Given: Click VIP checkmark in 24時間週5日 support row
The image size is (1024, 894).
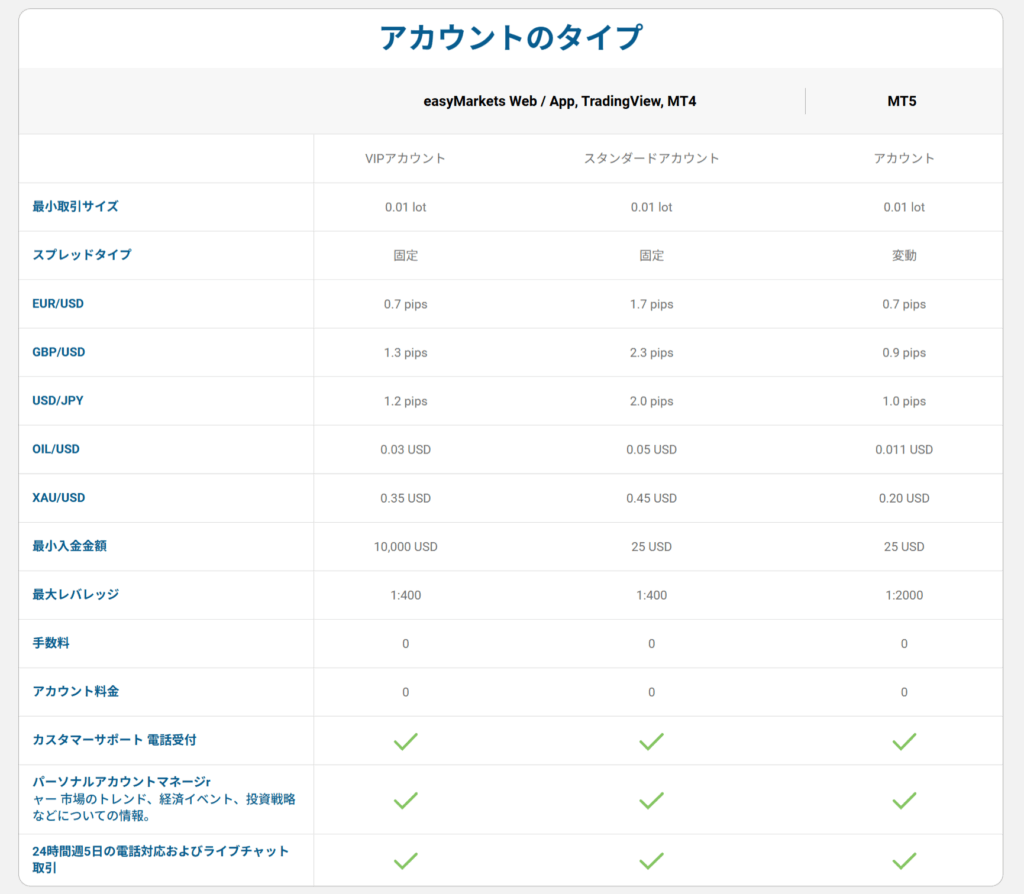Looking at the screenshot, I should [x=405, y=860].
